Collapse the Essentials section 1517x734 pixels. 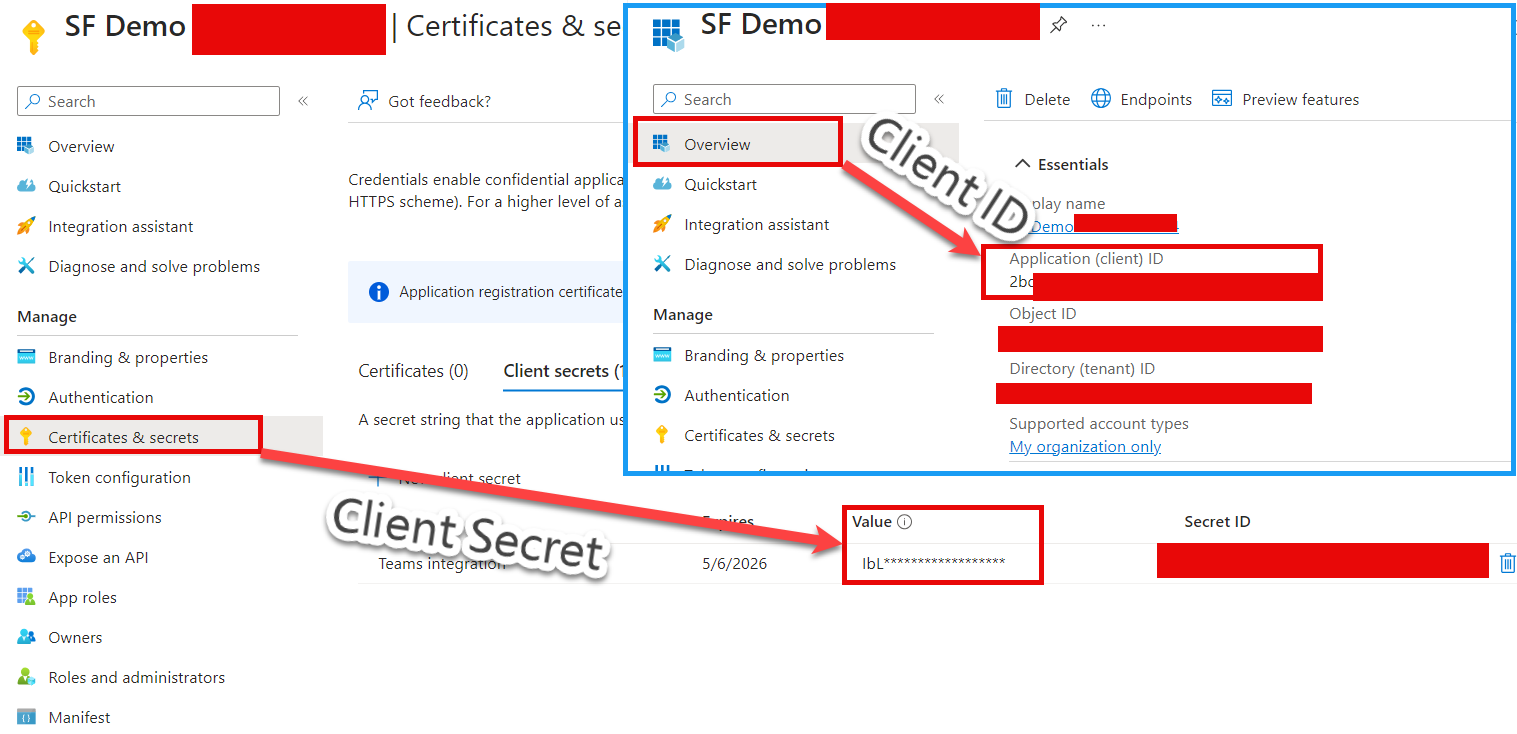click(x=1062, y=164)
